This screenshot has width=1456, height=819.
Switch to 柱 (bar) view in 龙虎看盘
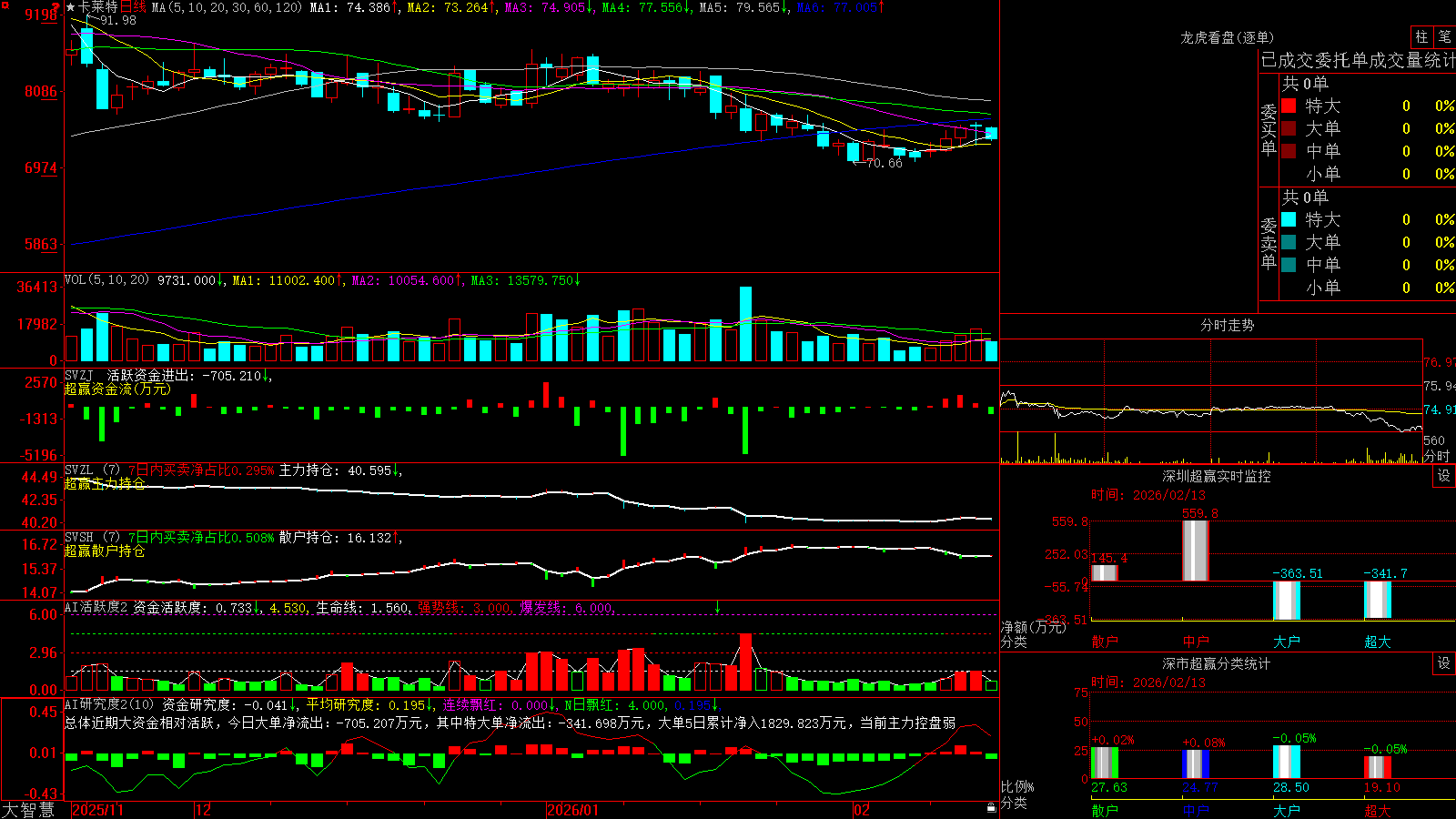(1421, 36)
